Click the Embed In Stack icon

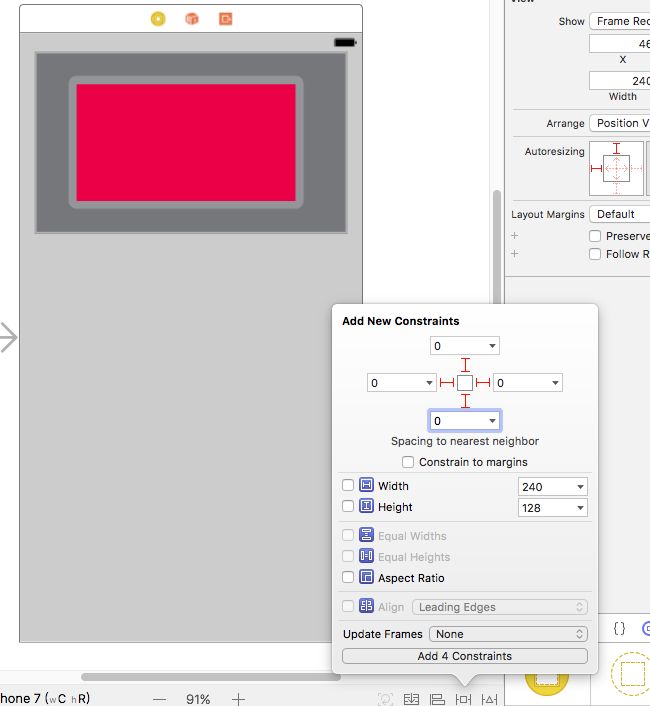[x=411, y=699]
